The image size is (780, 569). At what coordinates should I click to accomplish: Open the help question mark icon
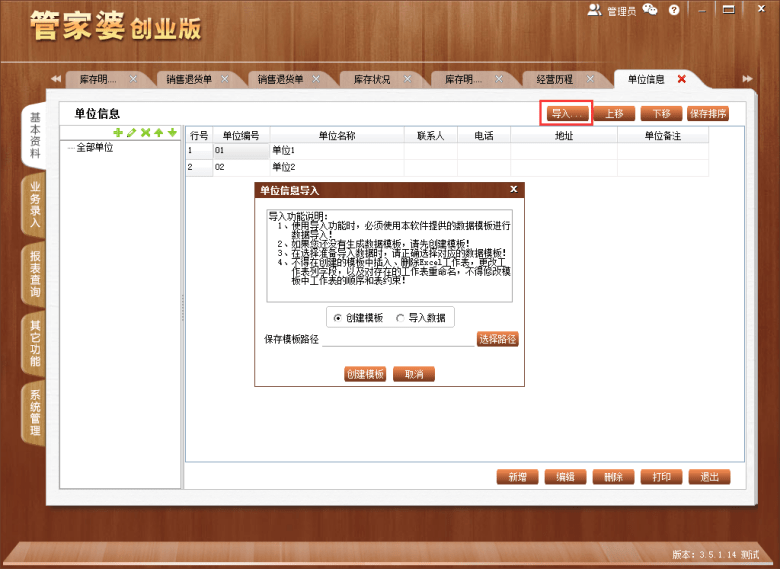click(x=674, y=10)
